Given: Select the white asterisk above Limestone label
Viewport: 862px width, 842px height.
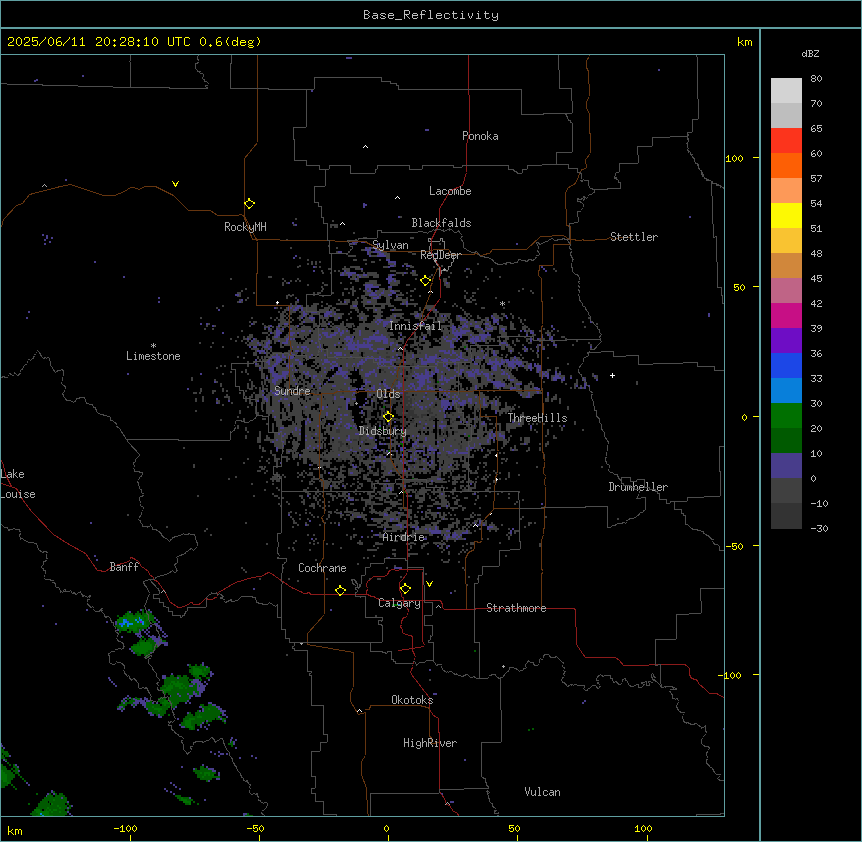Looking at the screenshot, I should pyautogui.click(x=153, y=346).
